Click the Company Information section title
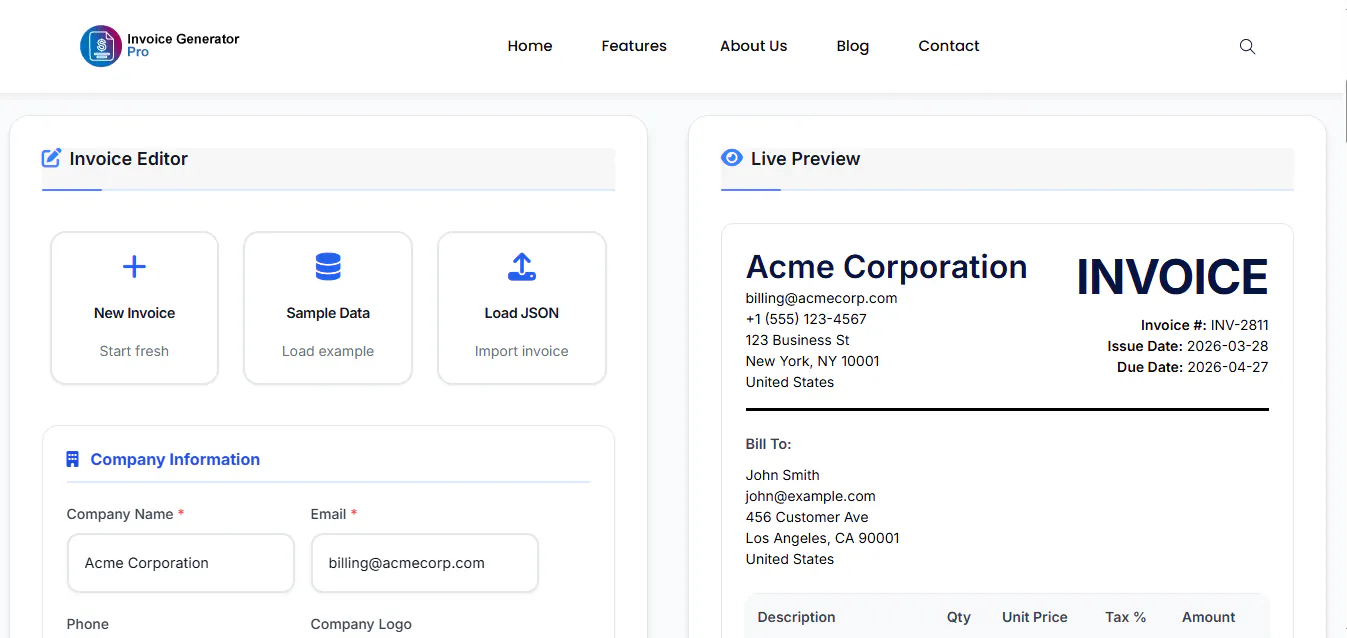Image resolution: width=1347 pixels, height=638 pixels. (x=175, y=460)
